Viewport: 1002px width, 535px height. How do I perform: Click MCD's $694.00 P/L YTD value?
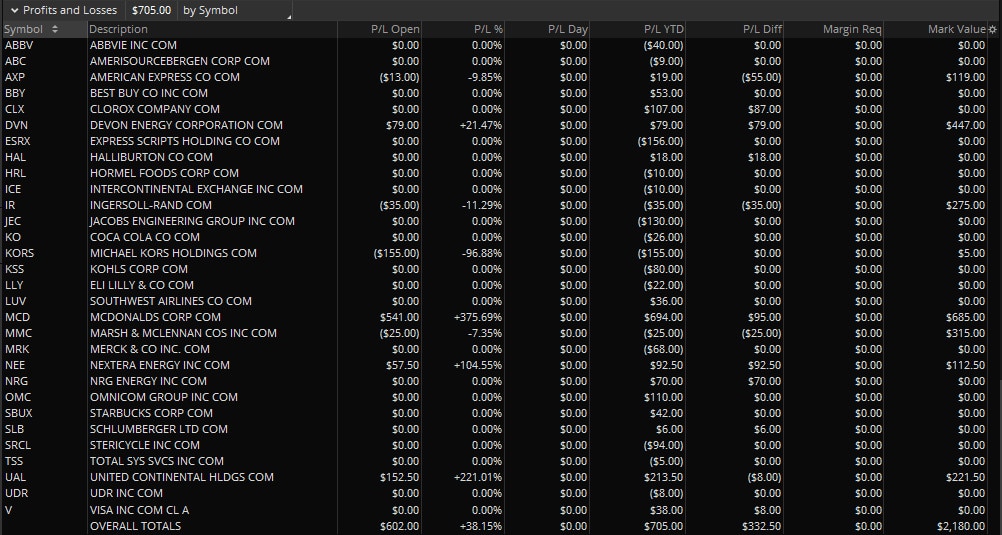(x=663, y=317)
